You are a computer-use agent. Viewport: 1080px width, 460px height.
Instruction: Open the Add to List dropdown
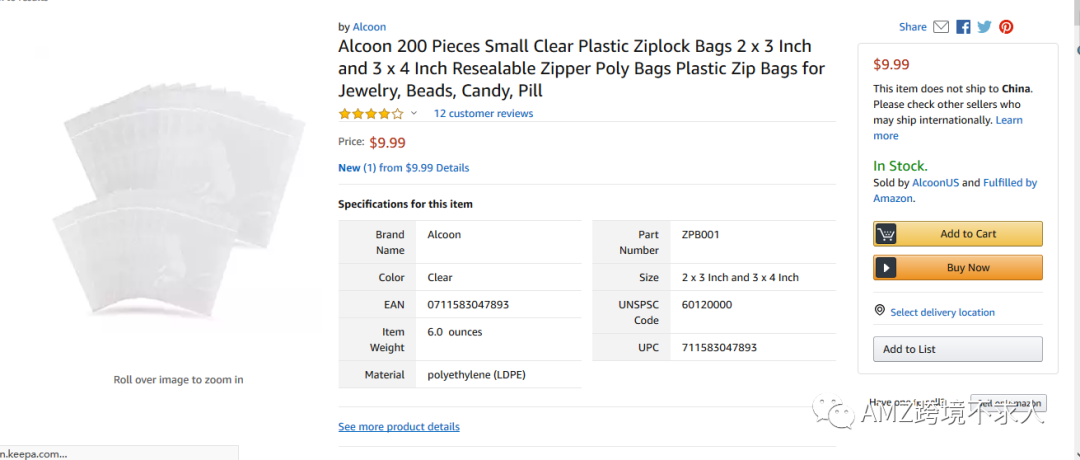(957, 349)
